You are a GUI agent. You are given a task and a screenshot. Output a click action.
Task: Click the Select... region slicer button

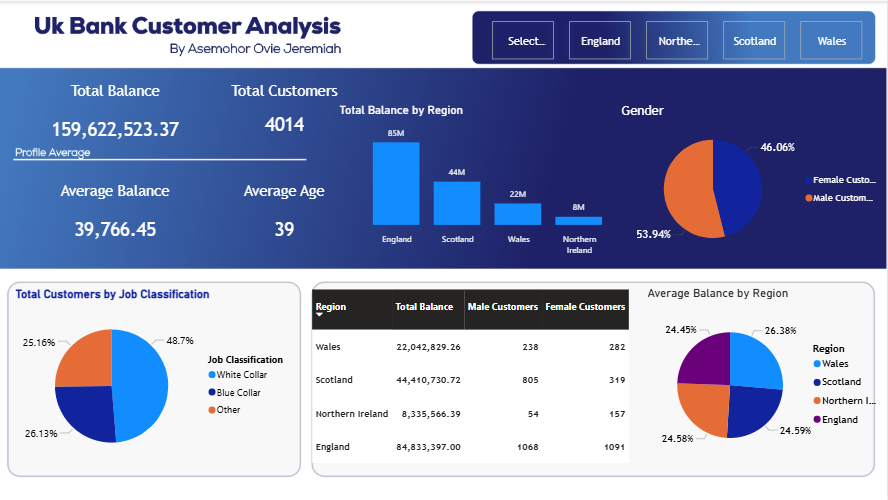[x=523, y=40]
